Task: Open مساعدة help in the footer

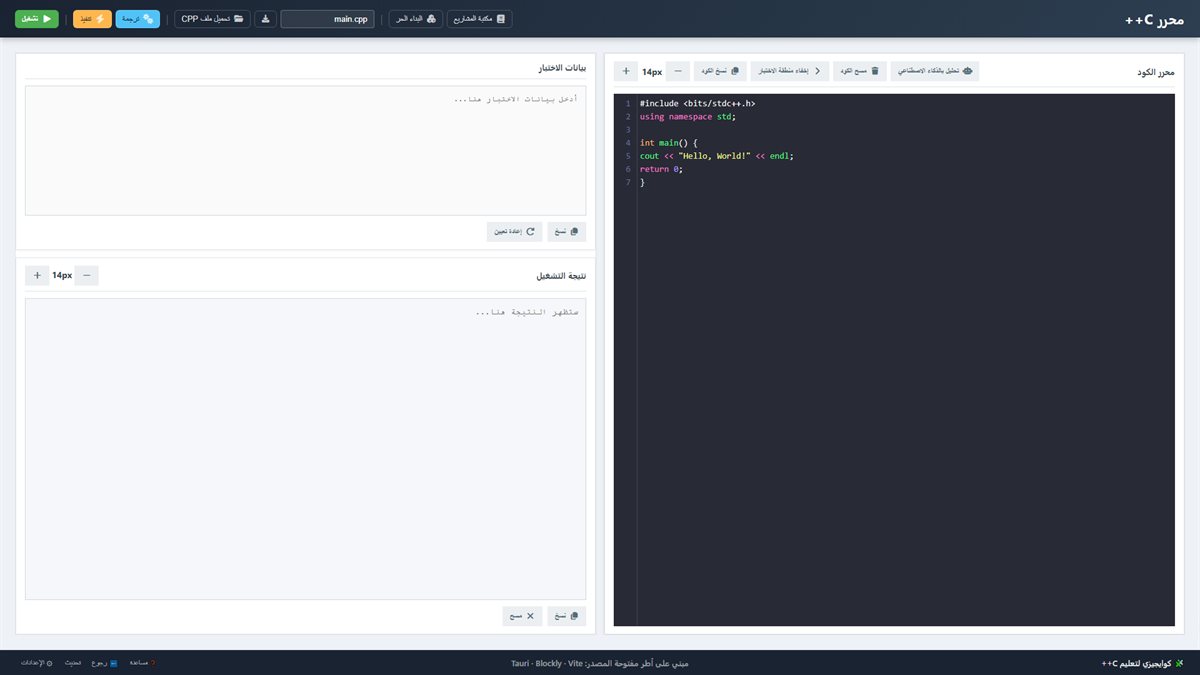Action: [141, 663]
